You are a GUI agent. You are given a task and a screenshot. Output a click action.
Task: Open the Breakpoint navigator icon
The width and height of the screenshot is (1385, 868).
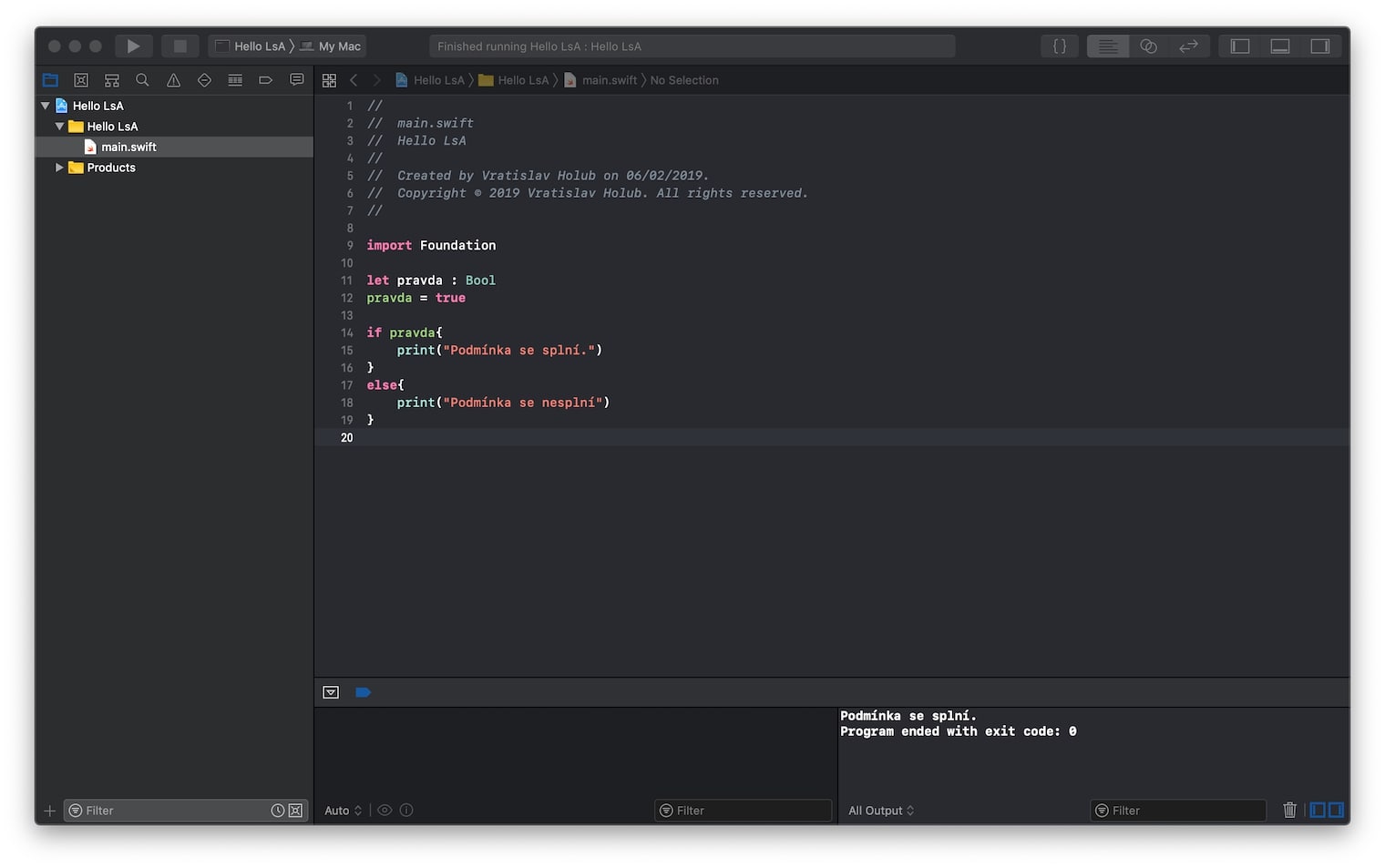[x=265, y=80]
